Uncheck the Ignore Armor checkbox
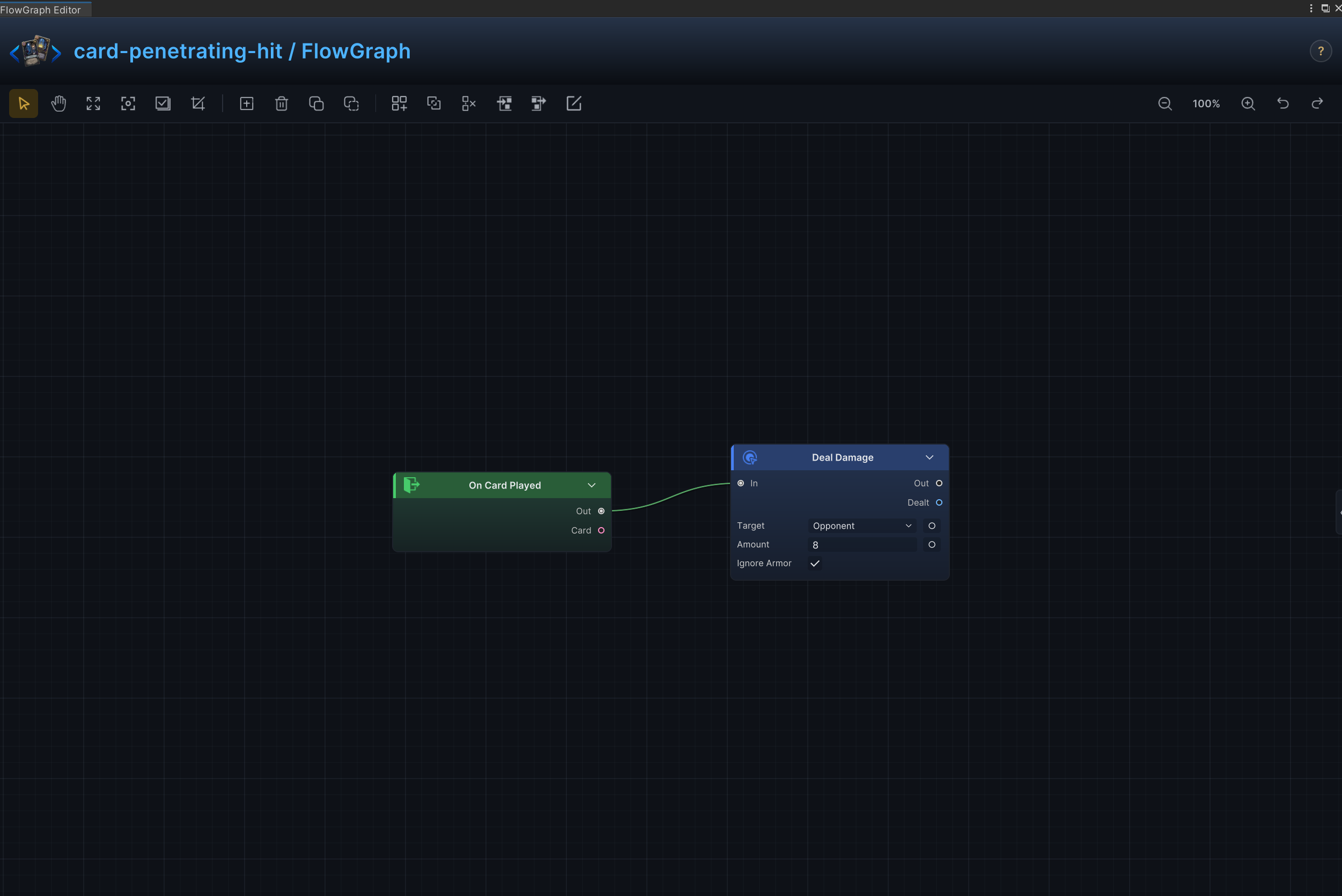Image resolution: width=1342 pixels, height=896 pixels. (x=815, y=564)
